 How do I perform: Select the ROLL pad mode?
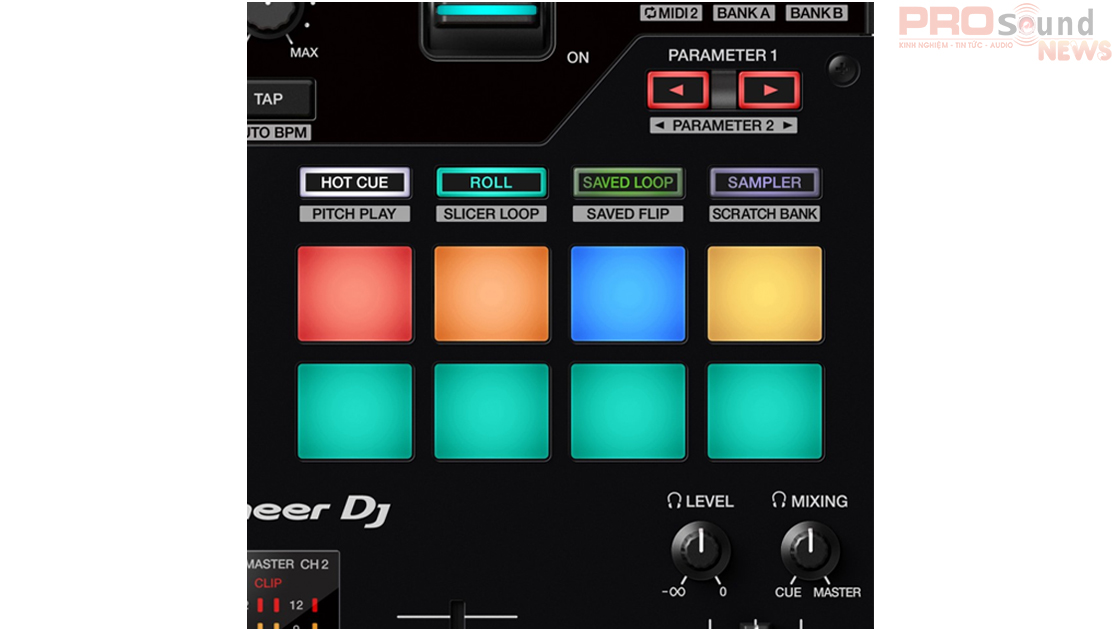pyautogui.click(x=491, y=182)
